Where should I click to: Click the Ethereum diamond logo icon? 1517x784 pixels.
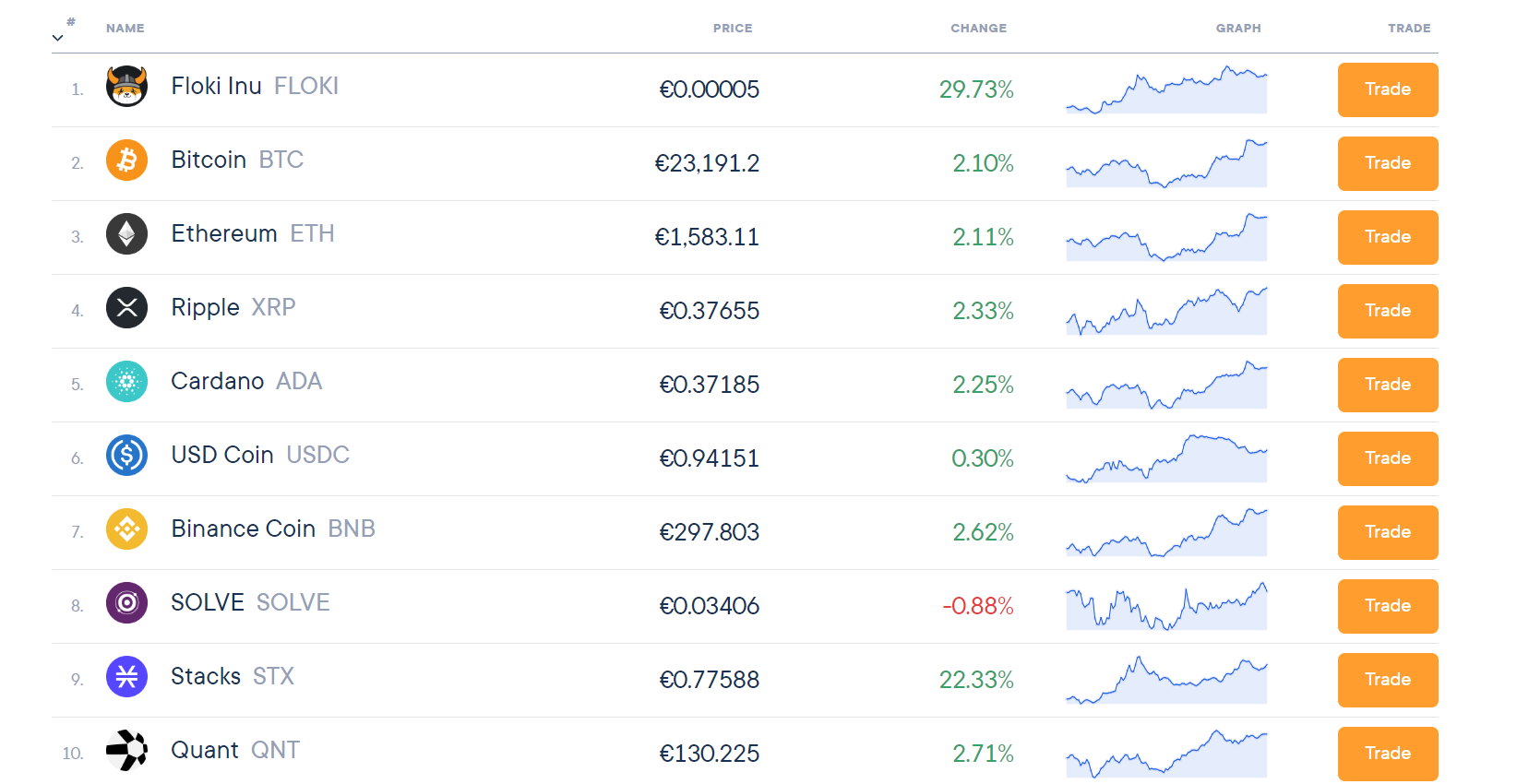pos(127,234)
